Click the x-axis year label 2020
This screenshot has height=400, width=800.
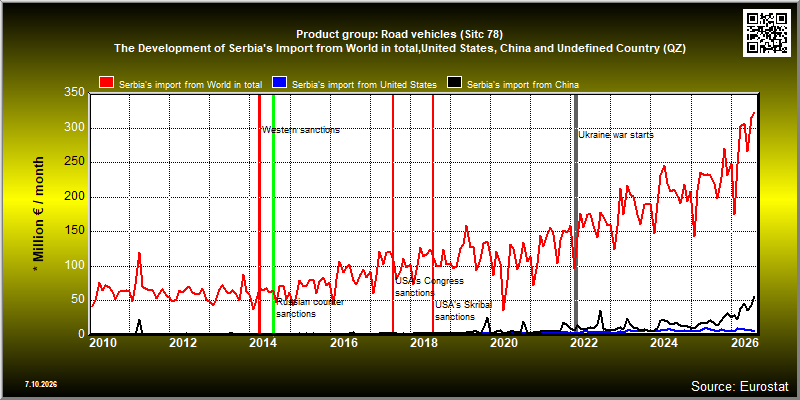click(x=504, y=342)
